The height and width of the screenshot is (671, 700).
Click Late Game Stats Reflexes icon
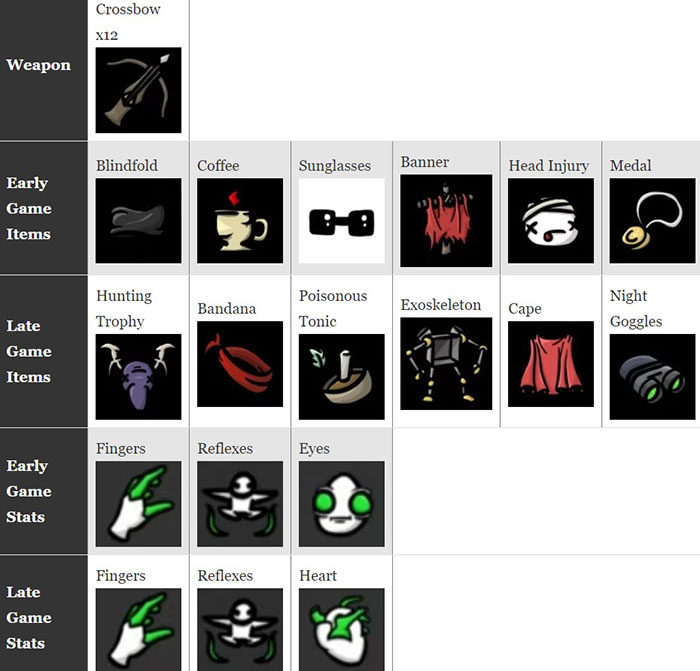pyautogui.click(x=240, y=629)
